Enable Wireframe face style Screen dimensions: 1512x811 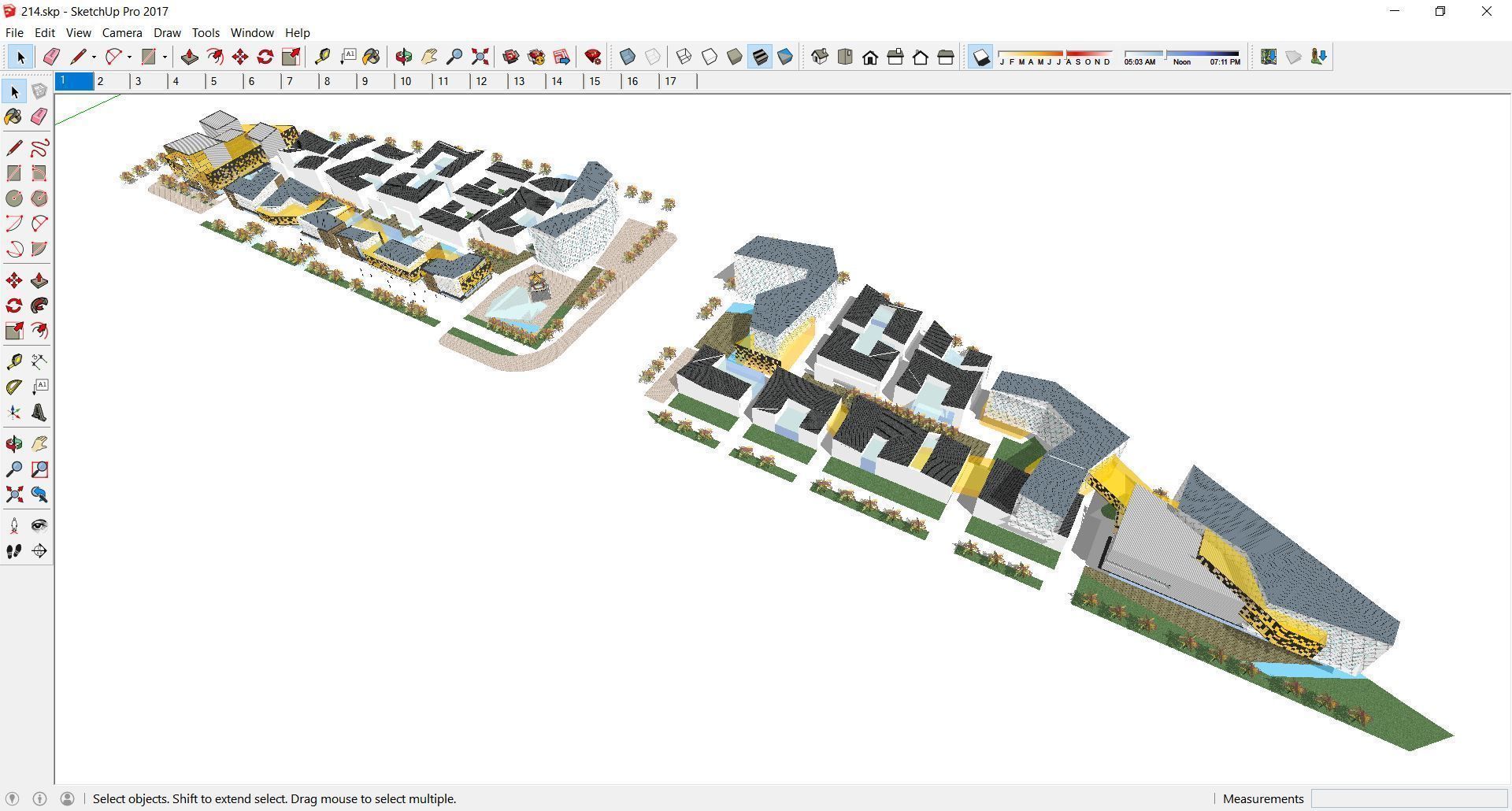click(684, 57)
